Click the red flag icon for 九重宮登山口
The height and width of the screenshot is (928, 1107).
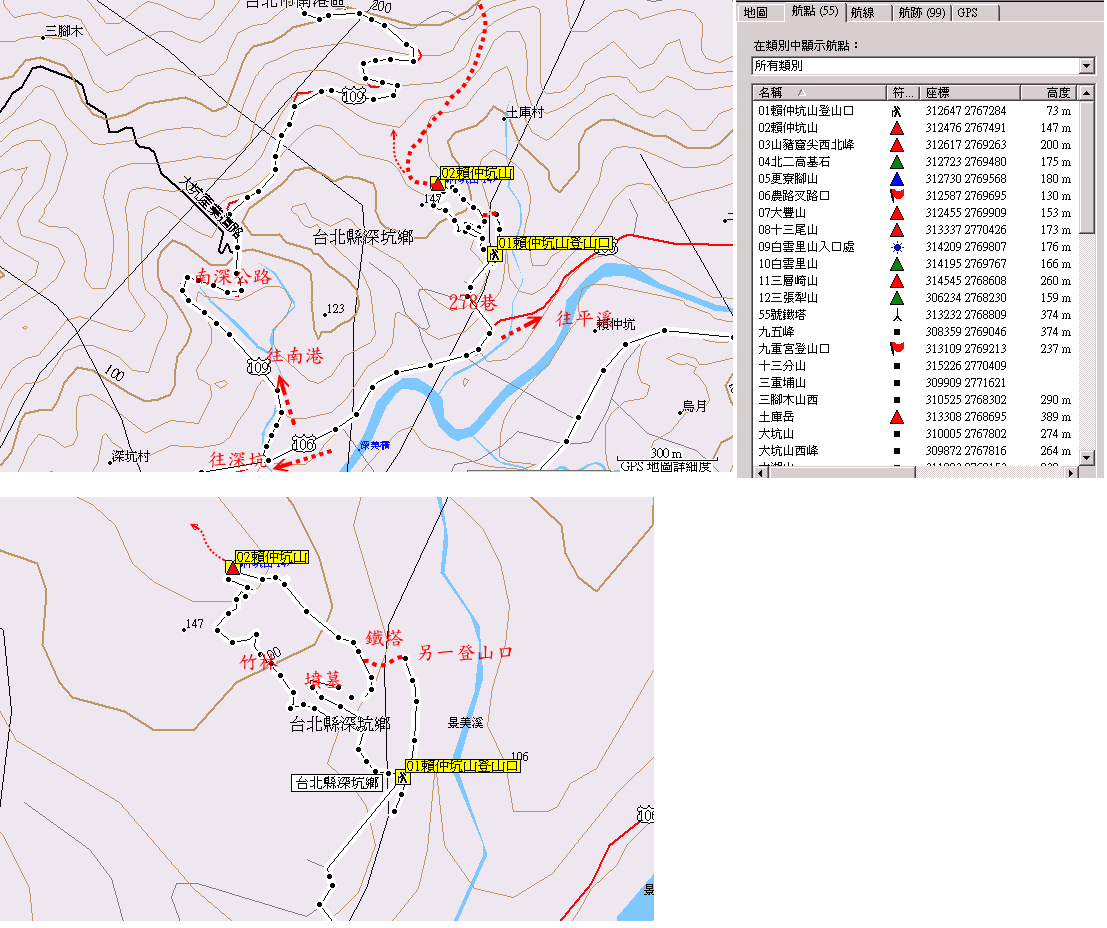897,348
